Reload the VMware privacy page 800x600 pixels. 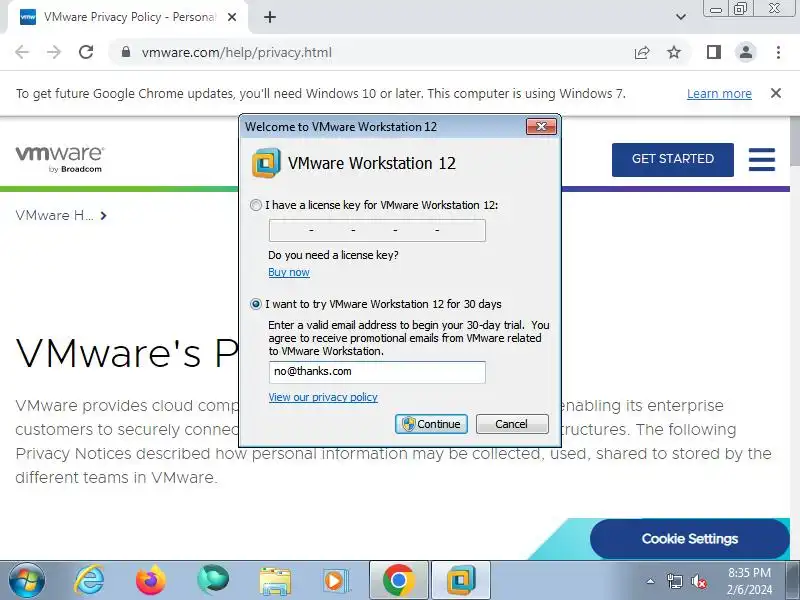(x=86, y=52)
